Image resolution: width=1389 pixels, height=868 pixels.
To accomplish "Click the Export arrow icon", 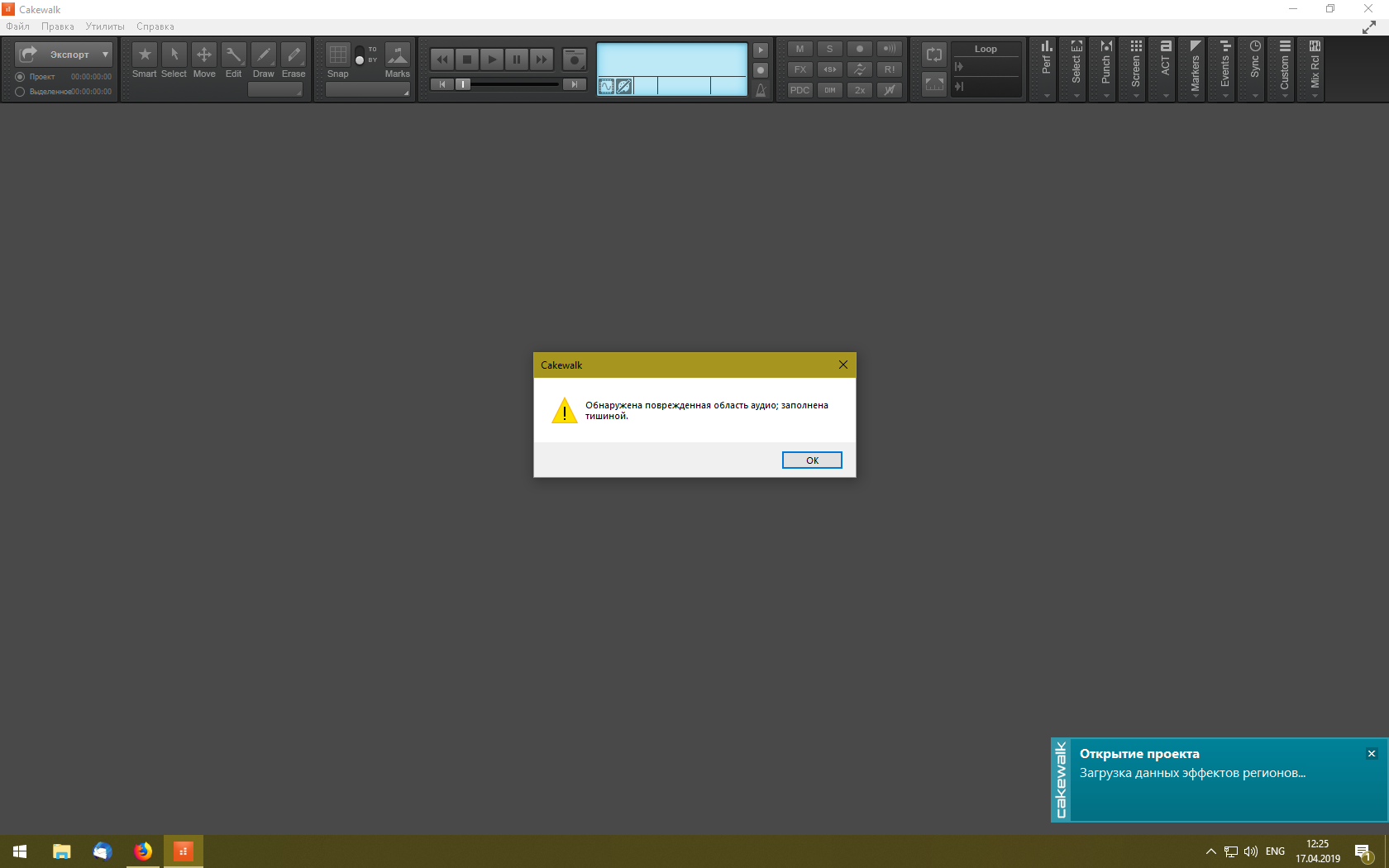I will pyautogui.click(x=29, y=55).
